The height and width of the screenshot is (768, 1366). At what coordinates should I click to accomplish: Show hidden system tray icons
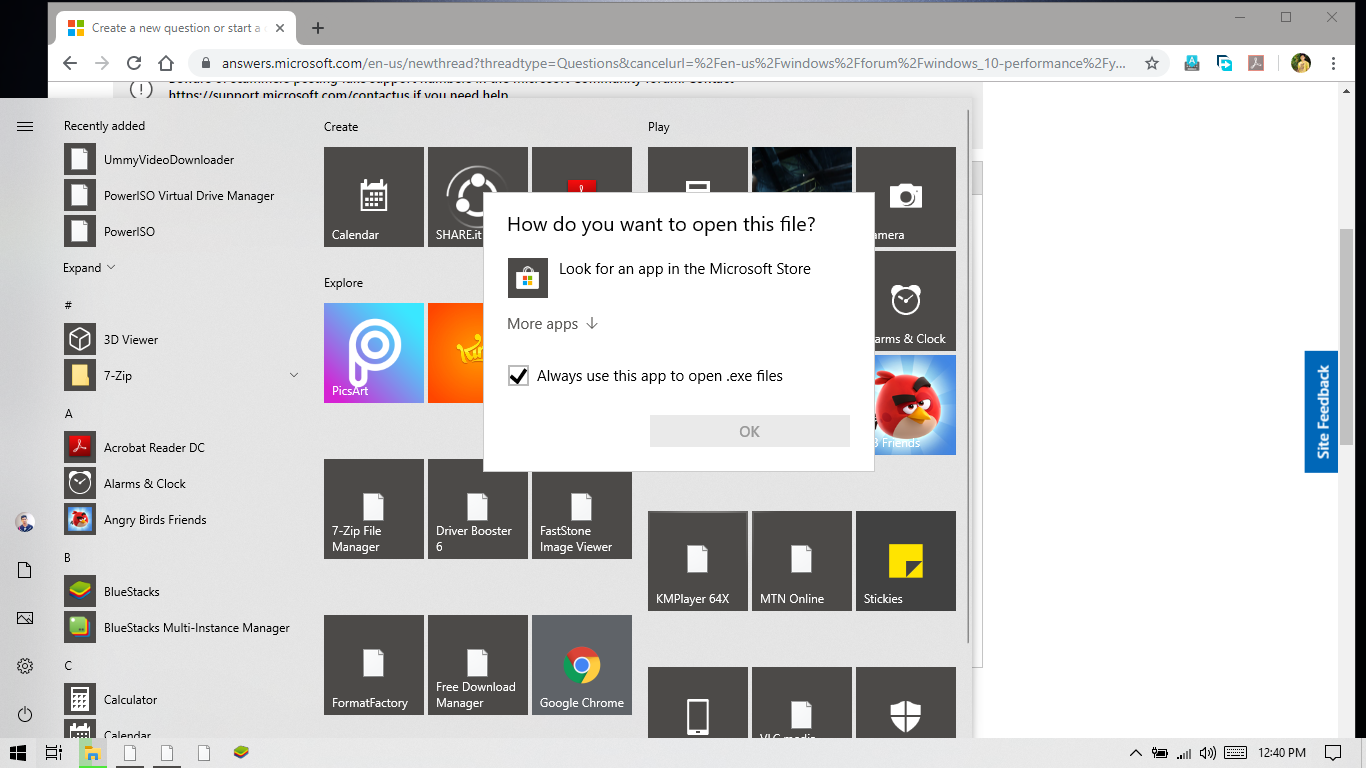(x=1136, y=753)
